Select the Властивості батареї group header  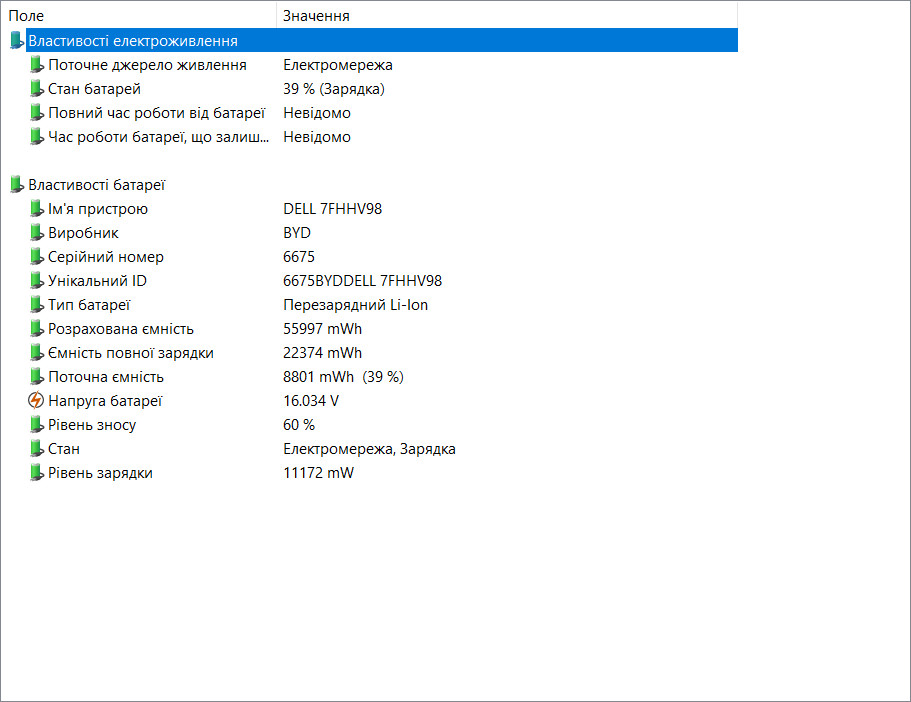(x=96, y=185)
